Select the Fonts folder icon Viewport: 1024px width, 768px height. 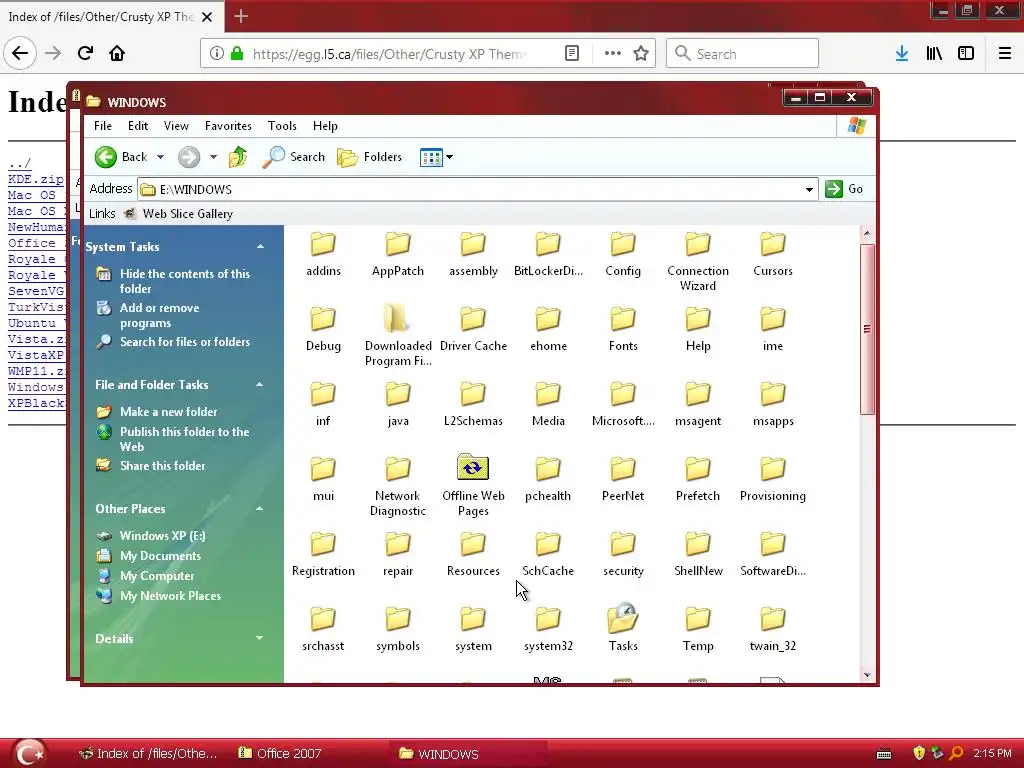click(x=622, y=319)
